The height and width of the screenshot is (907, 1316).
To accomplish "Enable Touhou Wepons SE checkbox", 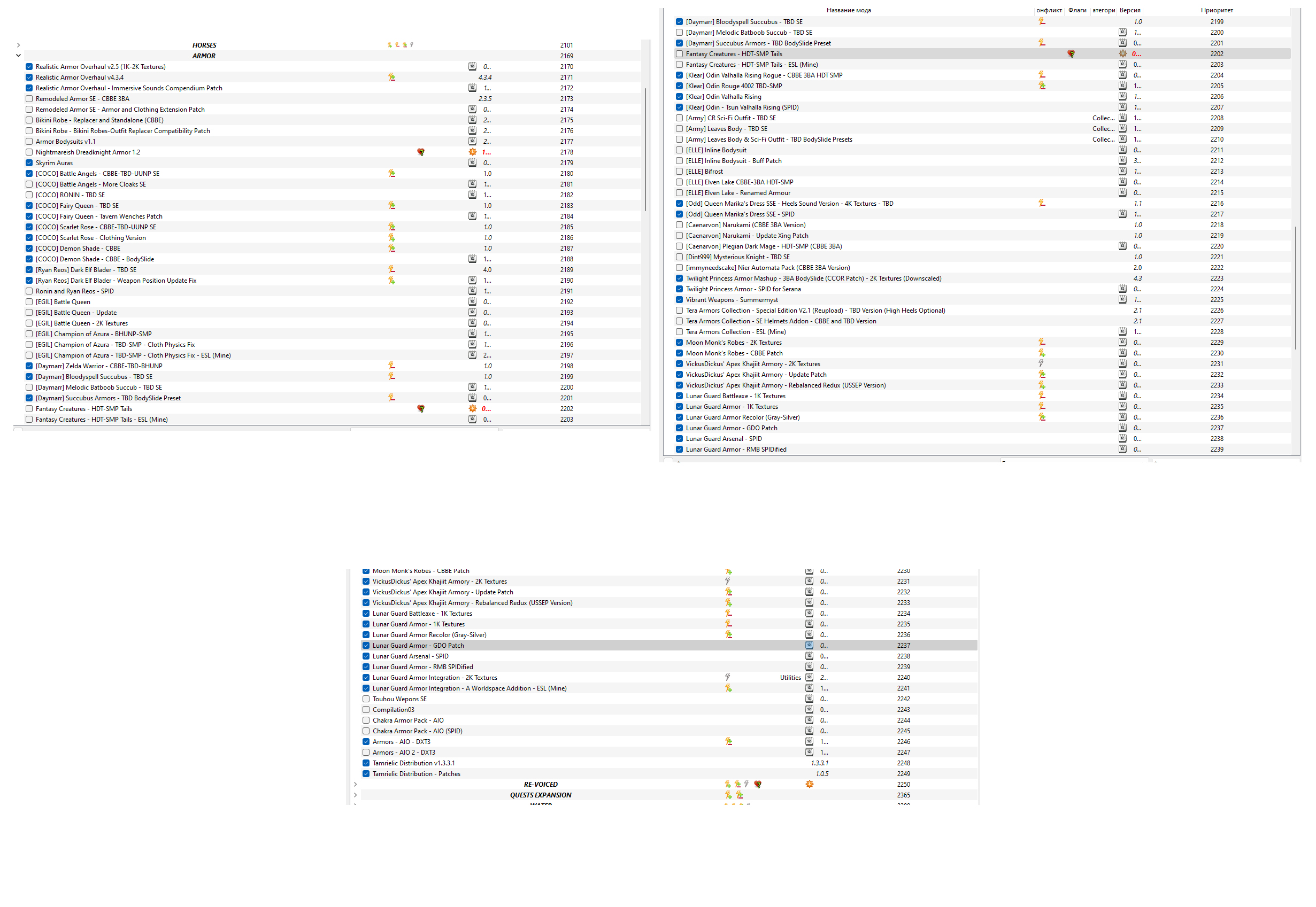I will [366, 699].
